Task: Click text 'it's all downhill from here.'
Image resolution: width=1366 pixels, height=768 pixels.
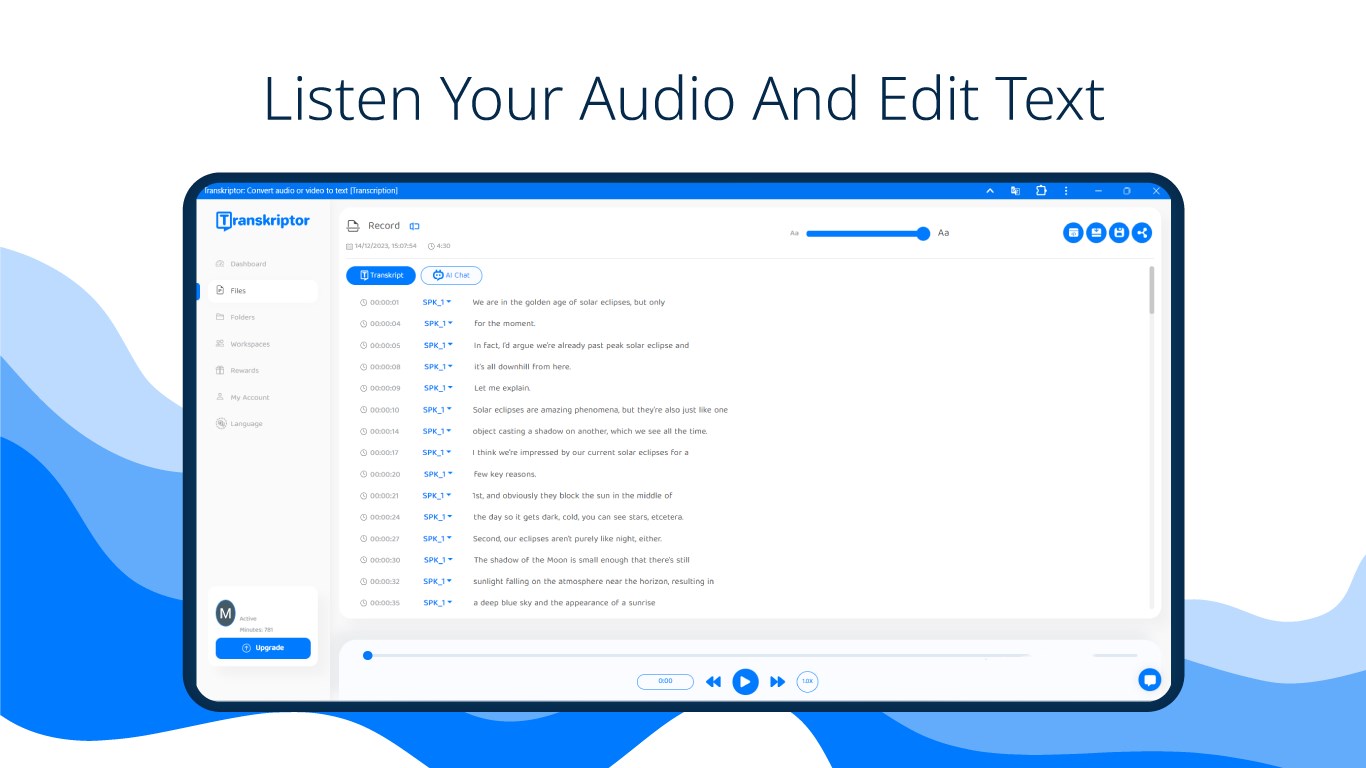Action: [x=523, y=367]
